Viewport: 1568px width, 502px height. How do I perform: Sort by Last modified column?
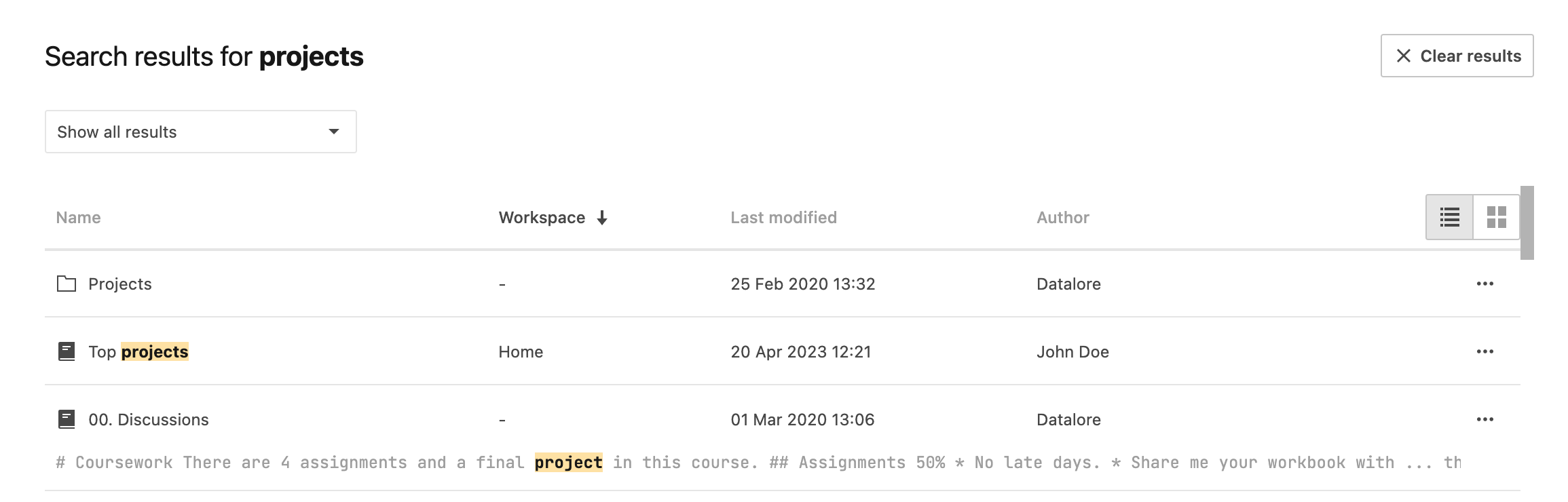tap(783, 218)
